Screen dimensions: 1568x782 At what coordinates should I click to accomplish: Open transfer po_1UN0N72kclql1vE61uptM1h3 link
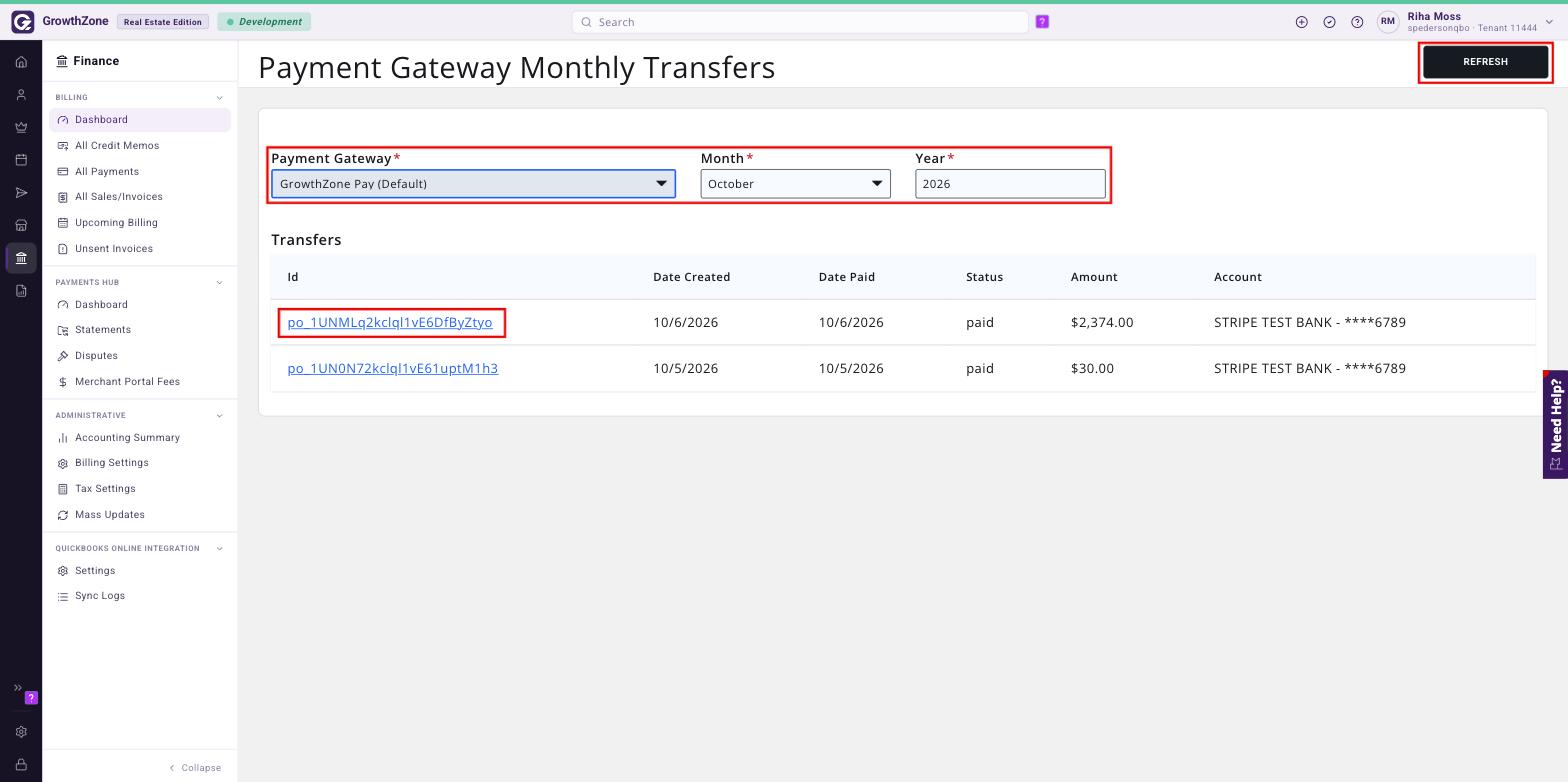pos(393,368)
